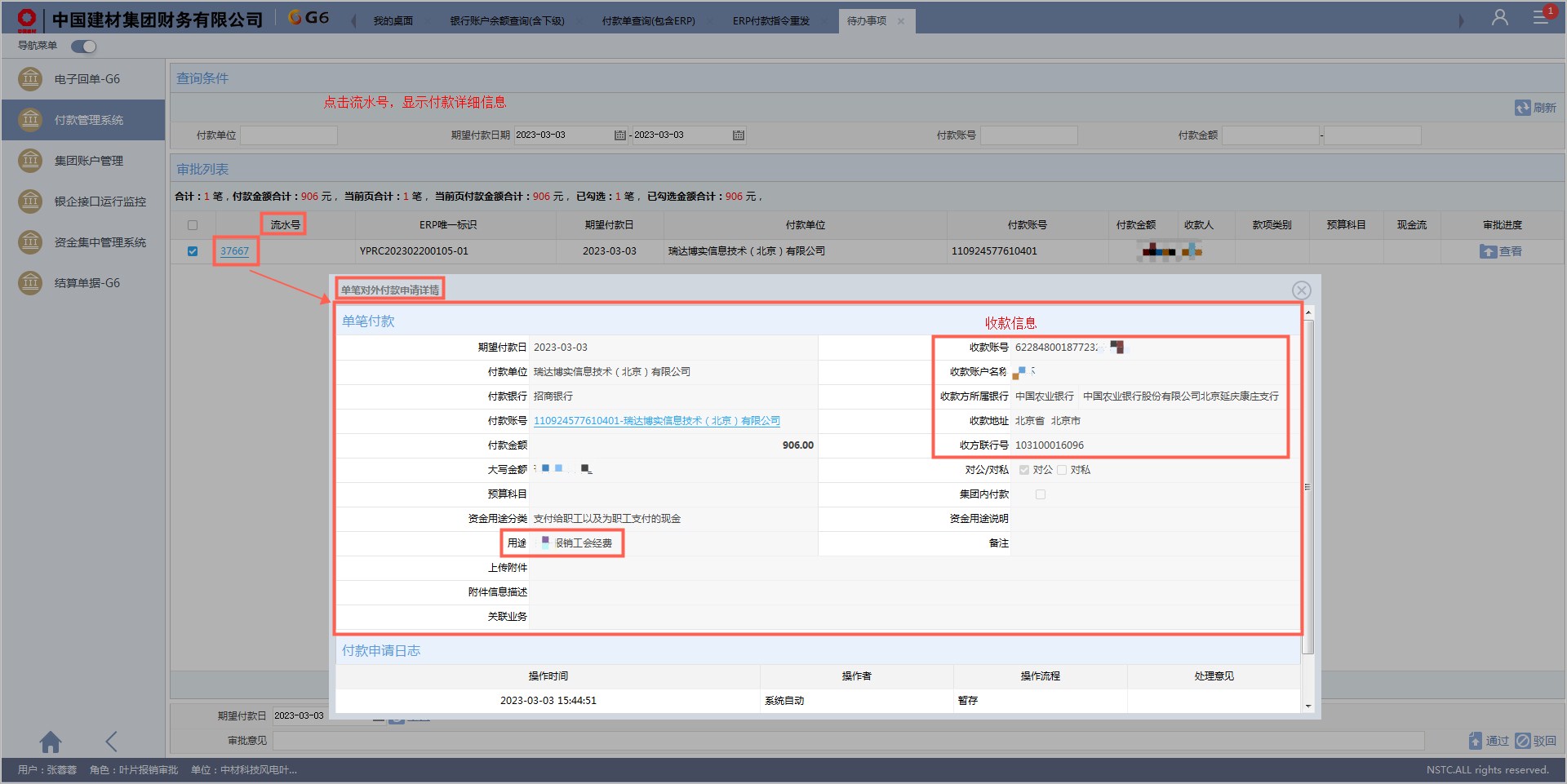Toggle the 对公 checkbox
The width and height of the screenshot is (1567, 784).
1024,470
